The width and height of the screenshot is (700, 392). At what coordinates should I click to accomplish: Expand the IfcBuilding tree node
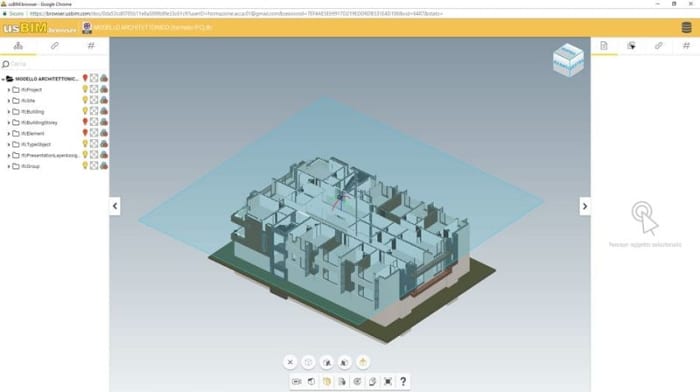coord(8,112)
